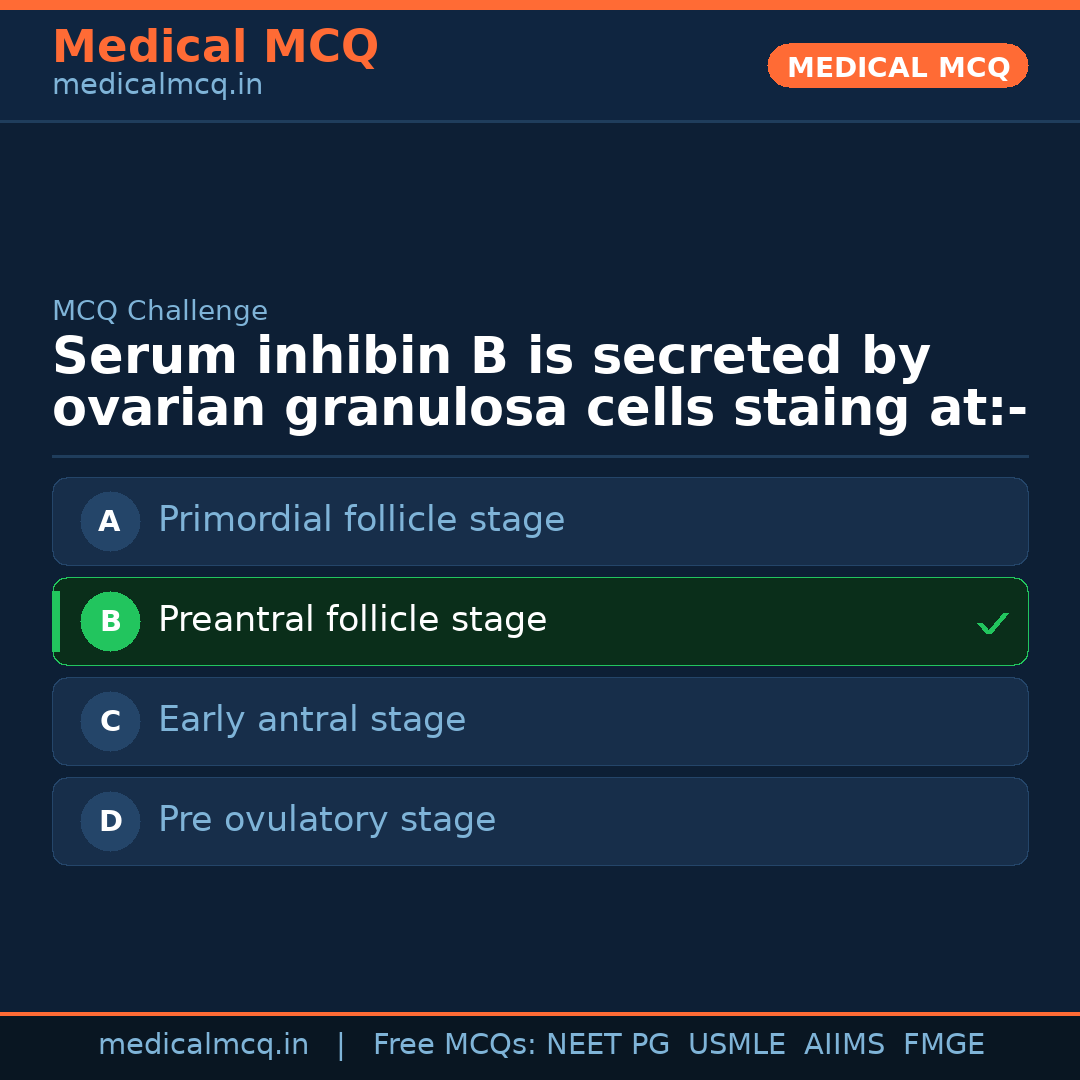Select the FMGE footer label

[x=944, y=1045]
